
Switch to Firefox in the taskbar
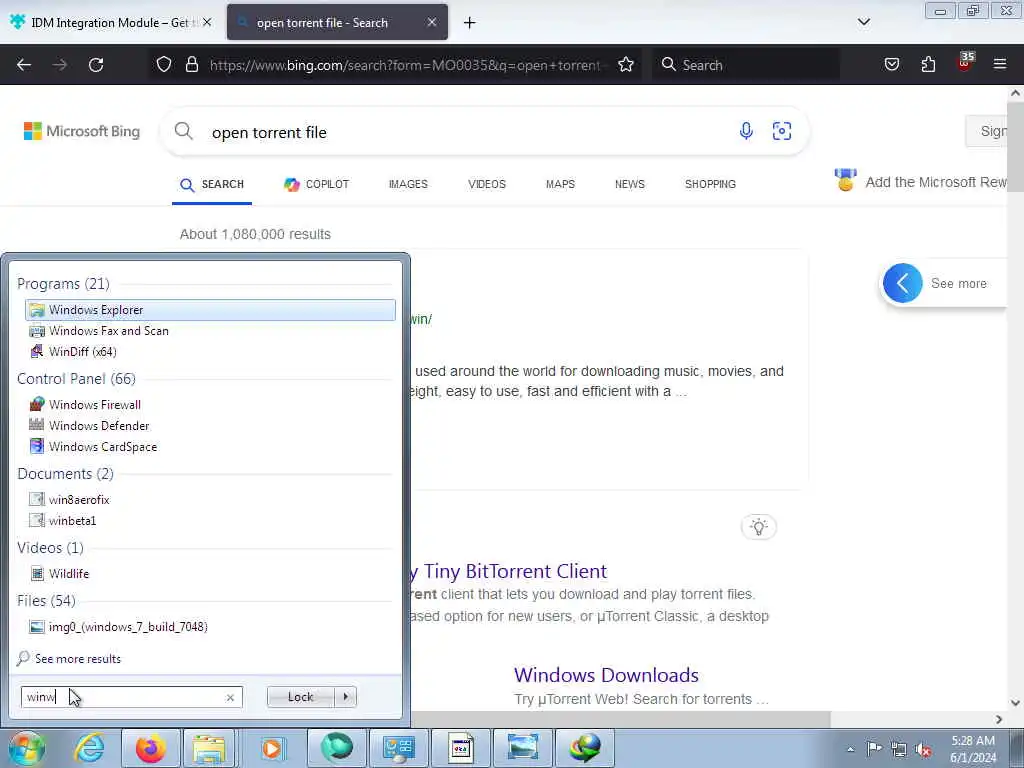coord(150,748)
